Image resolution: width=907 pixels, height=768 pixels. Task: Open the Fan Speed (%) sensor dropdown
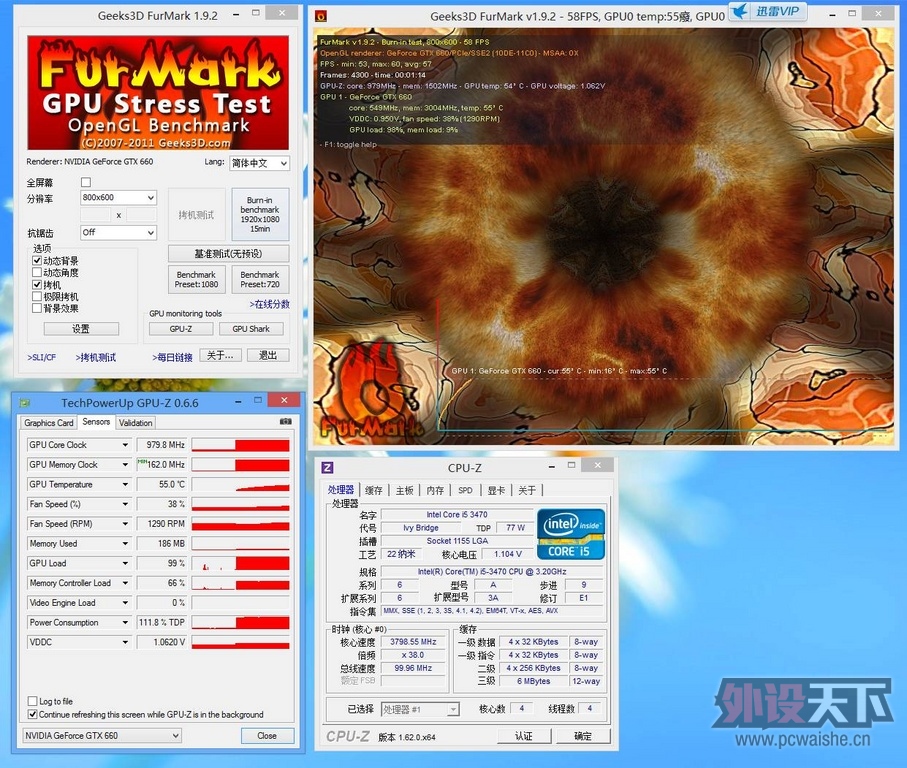(125, 504)
